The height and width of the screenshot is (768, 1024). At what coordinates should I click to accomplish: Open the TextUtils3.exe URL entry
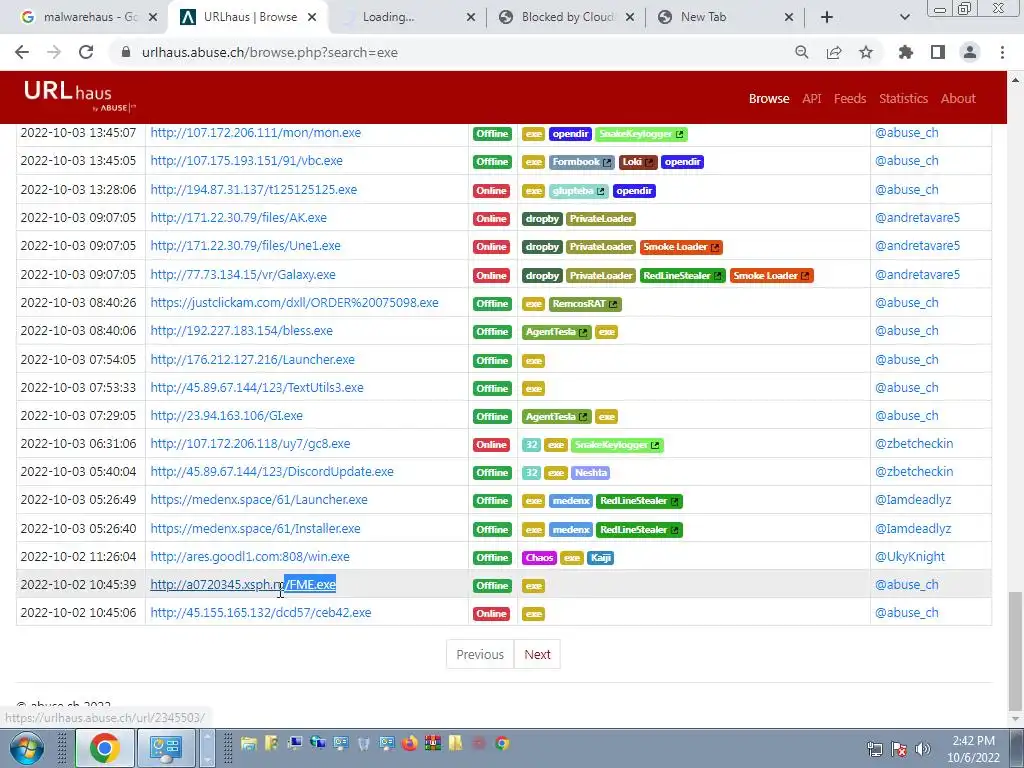257,387
